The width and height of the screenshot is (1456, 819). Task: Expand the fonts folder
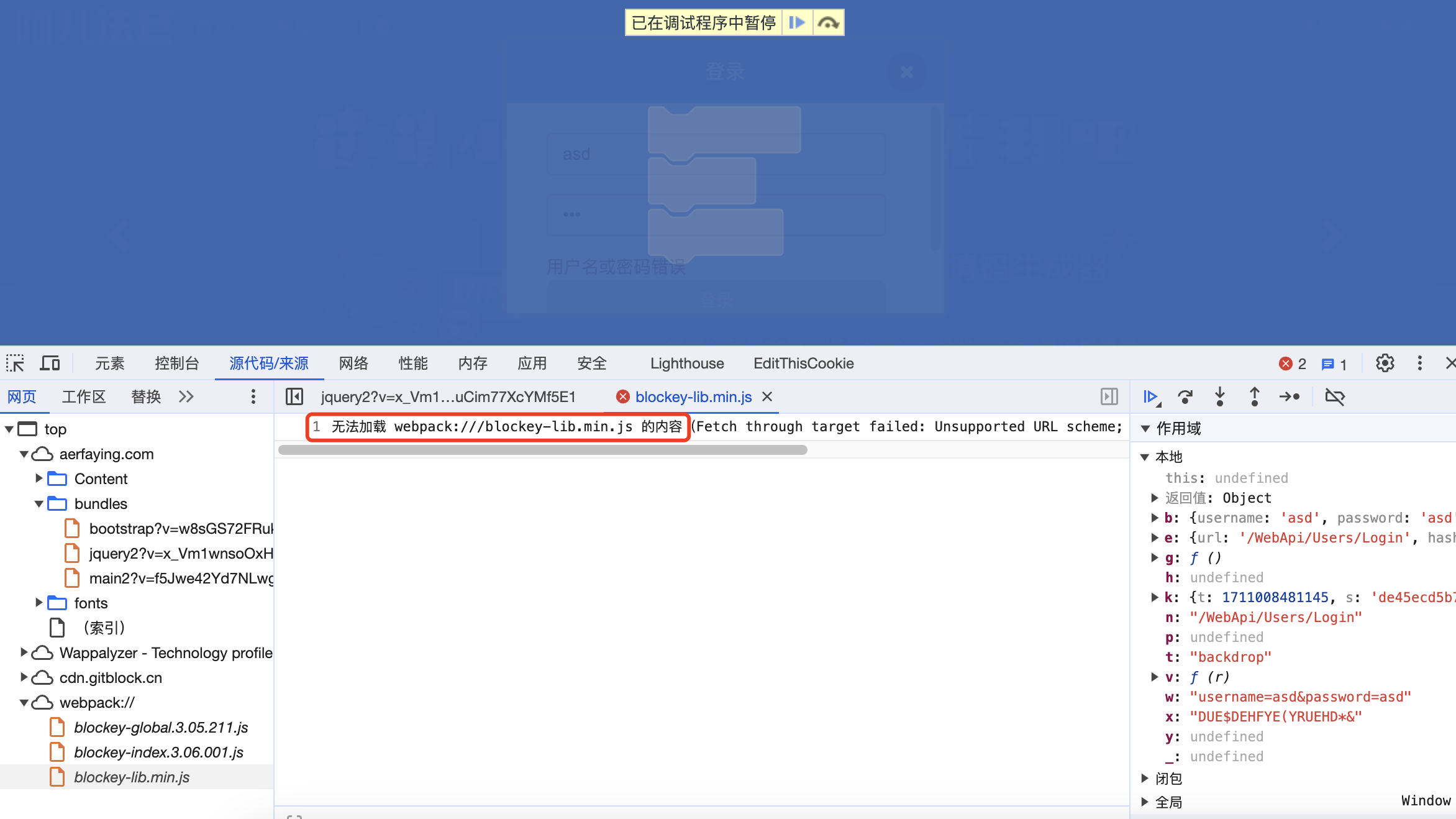[x=39, y=603]
